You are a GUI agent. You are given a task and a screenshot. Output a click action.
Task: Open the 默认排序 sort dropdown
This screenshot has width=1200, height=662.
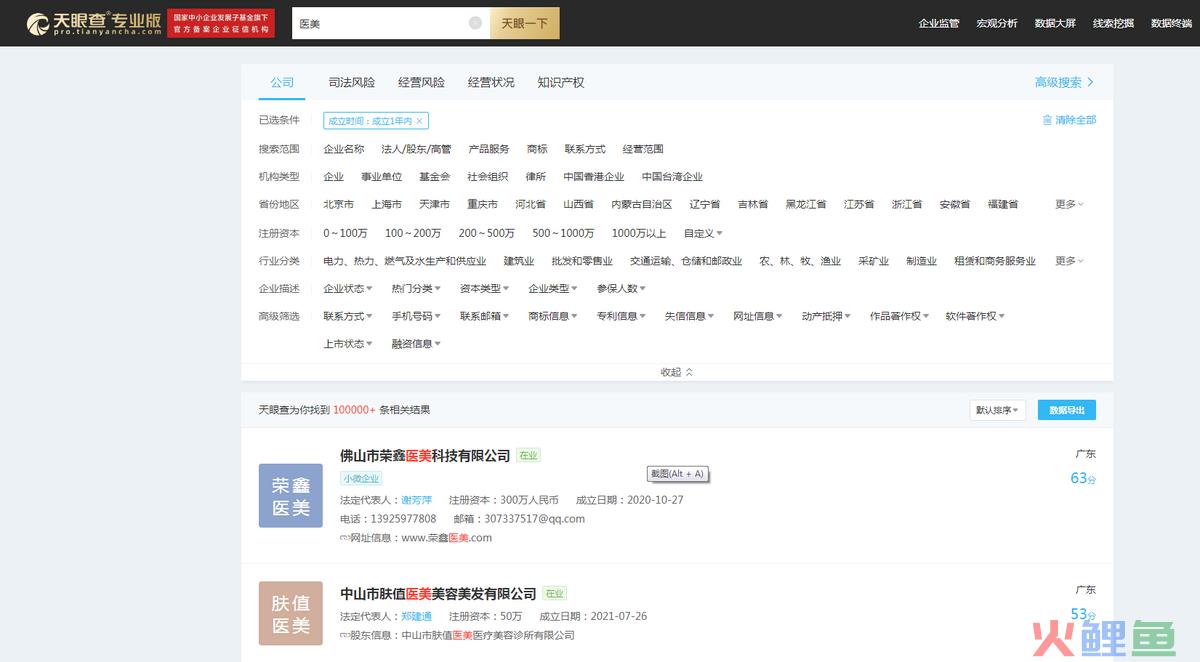[998, 410]
